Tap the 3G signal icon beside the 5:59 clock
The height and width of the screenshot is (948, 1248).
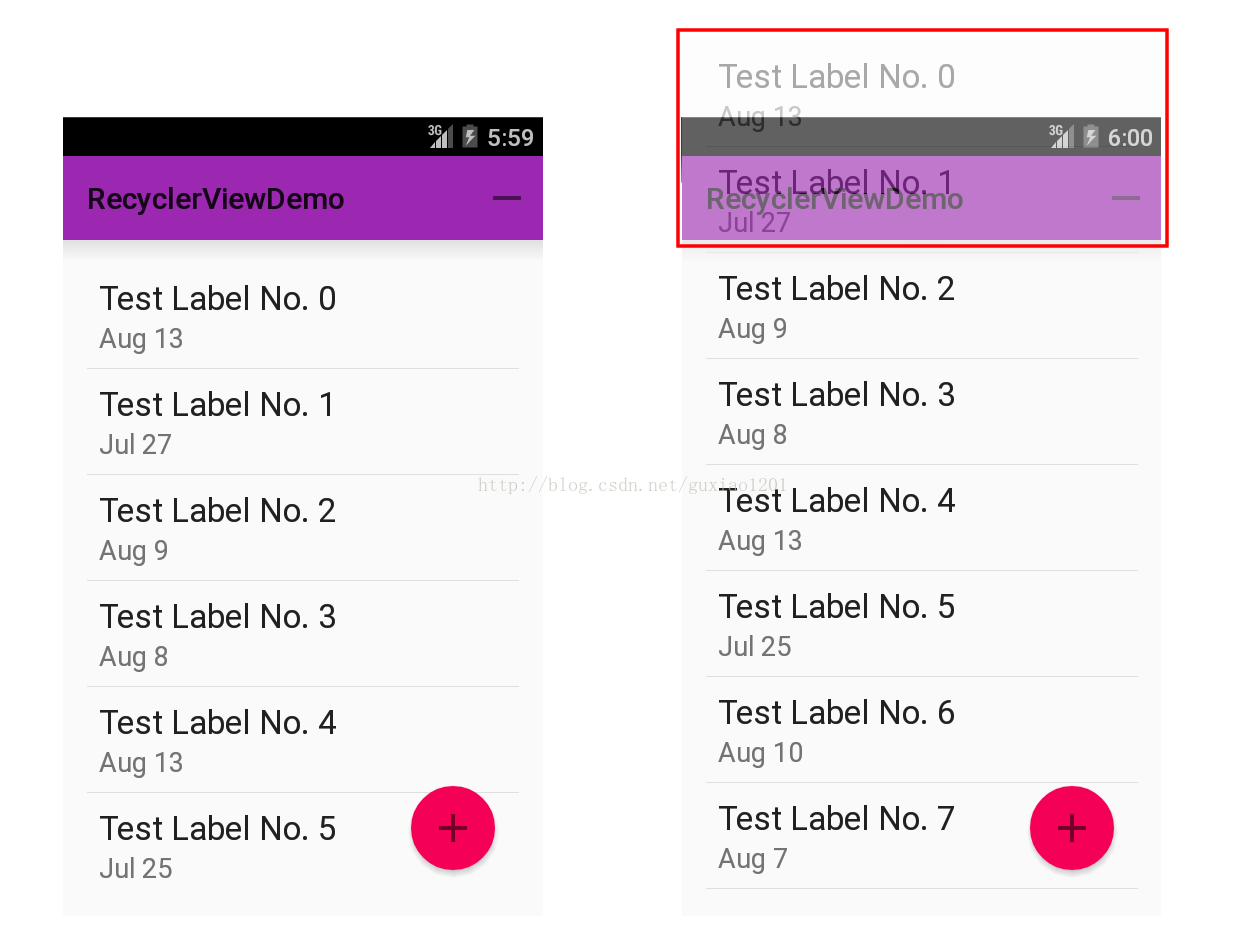point(440,136)
